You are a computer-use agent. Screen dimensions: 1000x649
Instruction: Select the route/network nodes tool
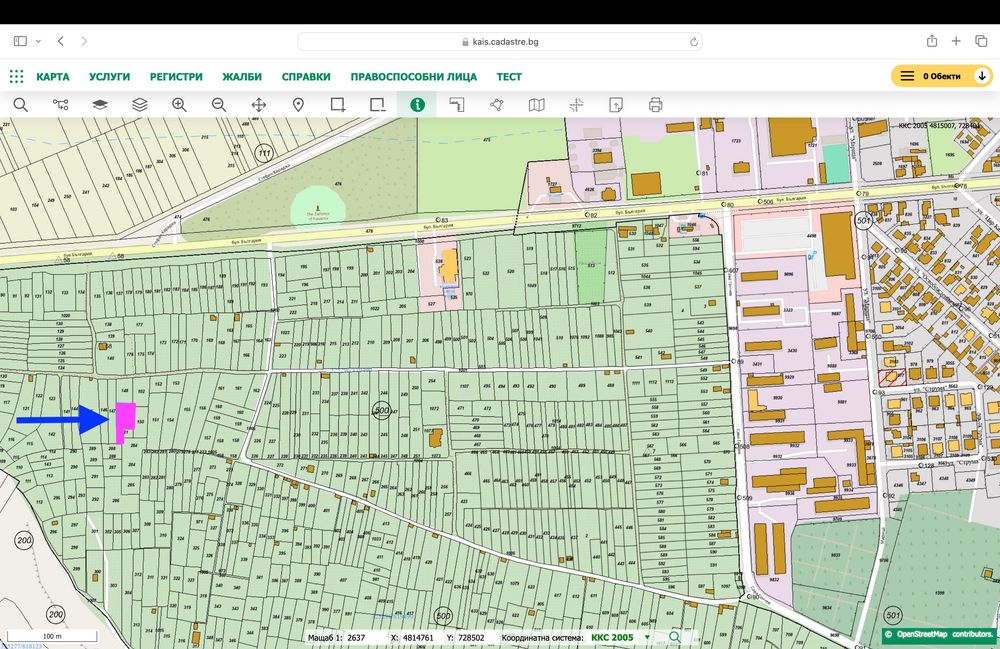coord(61,105)
